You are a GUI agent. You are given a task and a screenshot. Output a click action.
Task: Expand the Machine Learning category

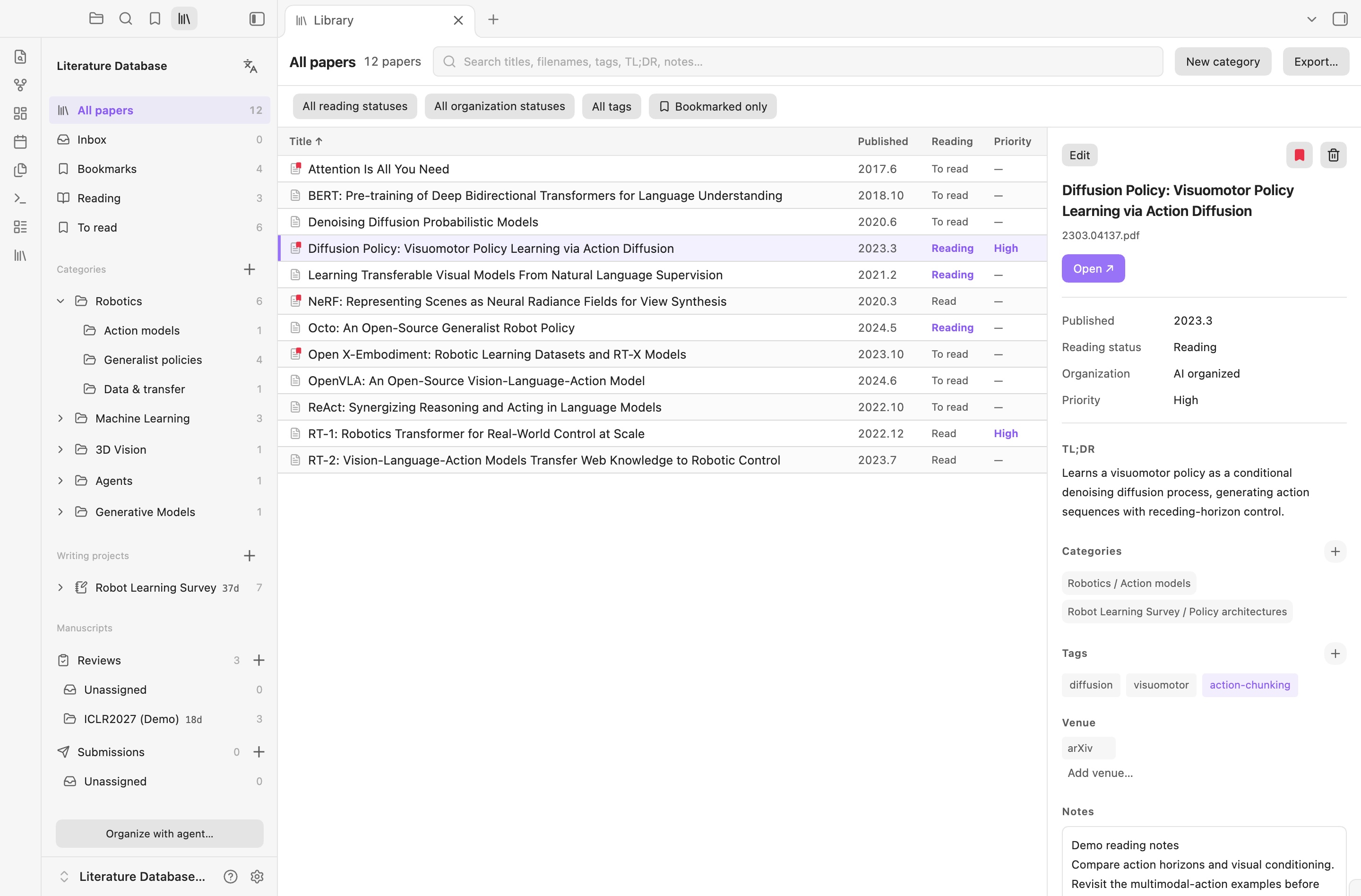[x=60, y=419]
